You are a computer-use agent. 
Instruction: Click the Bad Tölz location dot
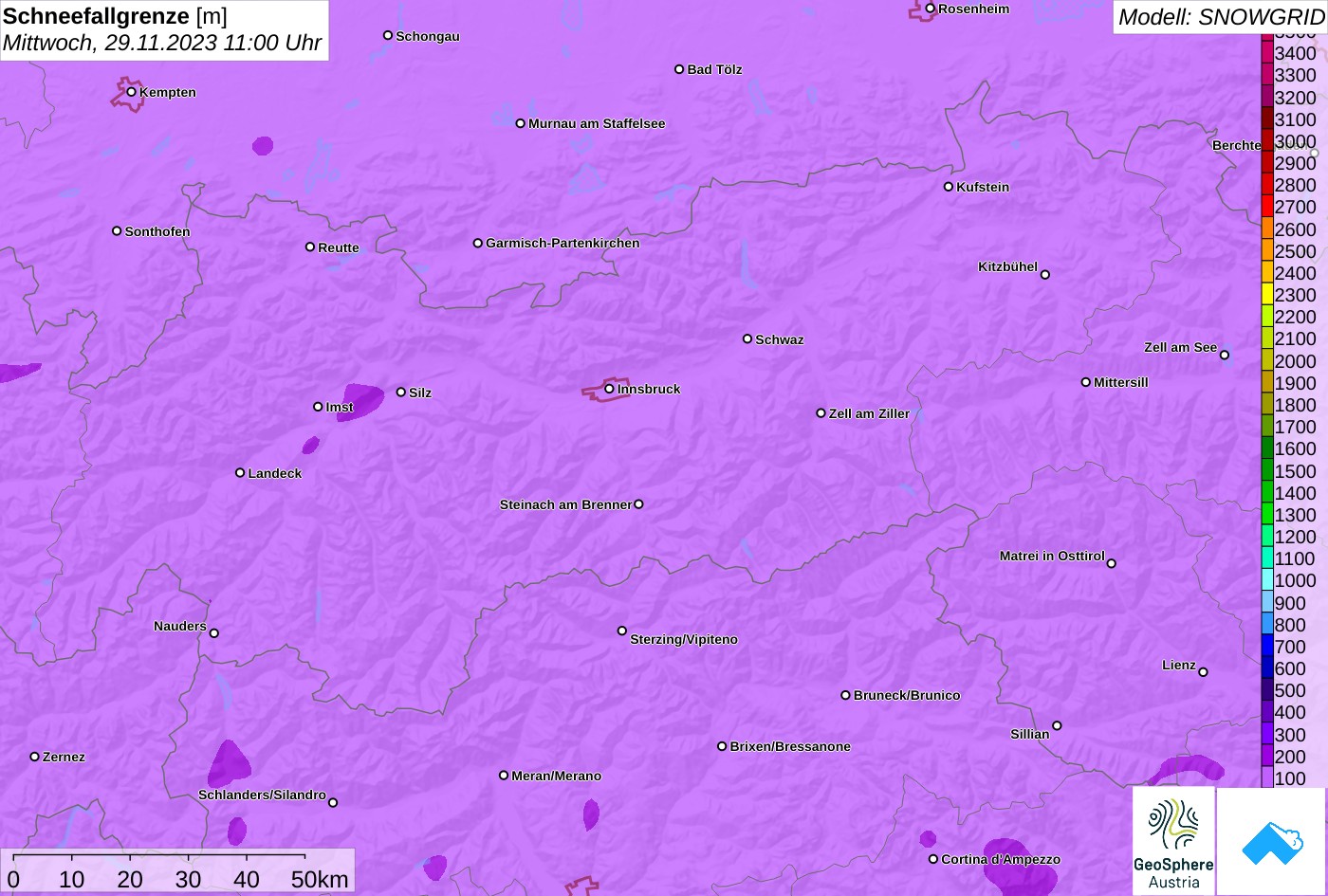(x=679, y=69)
